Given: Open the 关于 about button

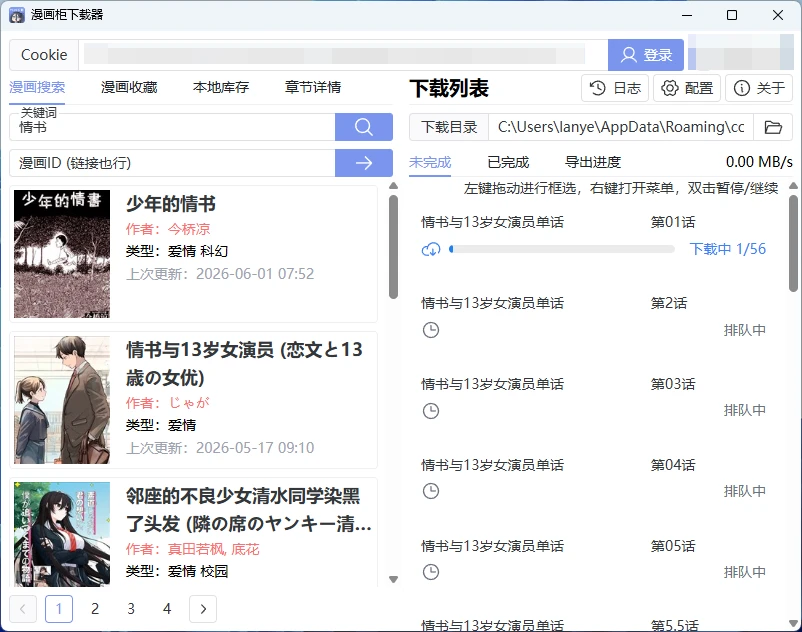Looking at the screenshot, I should point(759,88).
